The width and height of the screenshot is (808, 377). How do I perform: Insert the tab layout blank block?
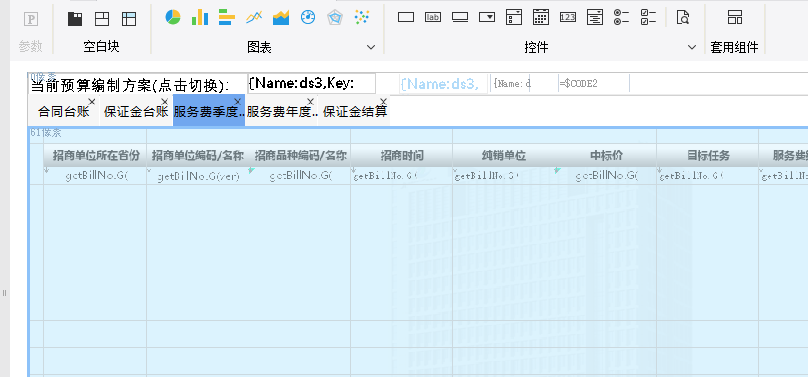point(102,19)
